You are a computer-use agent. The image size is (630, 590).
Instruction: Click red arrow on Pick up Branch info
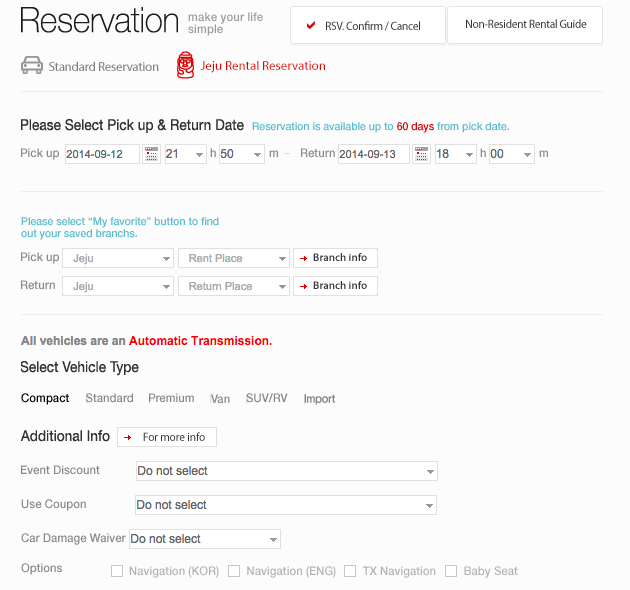[303, 258]
